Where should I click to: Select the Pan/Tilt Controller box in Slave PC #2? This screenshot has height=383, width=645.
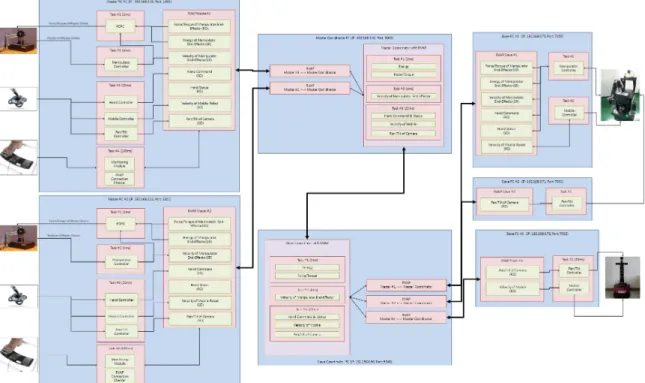pyautogui.click(x=566, y=203)
